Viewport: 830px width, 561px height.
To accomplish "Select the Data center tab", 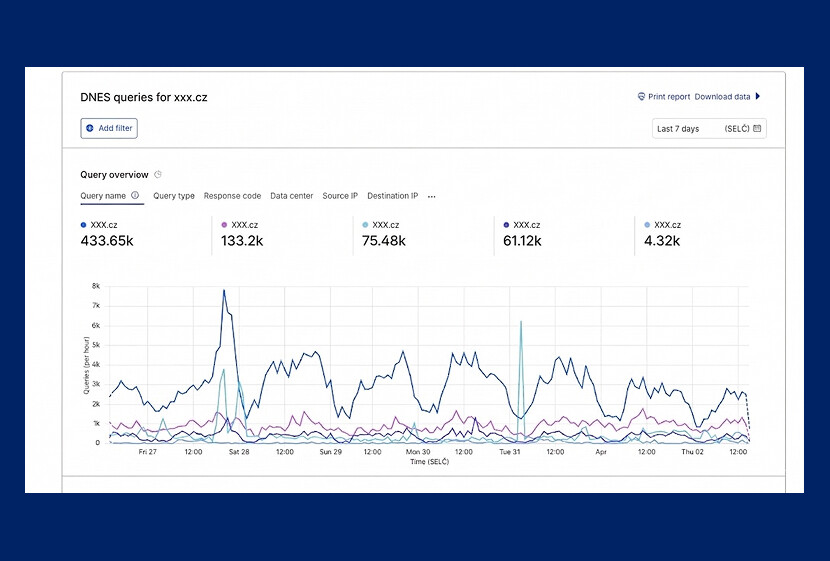I will (x=291, y=196).
